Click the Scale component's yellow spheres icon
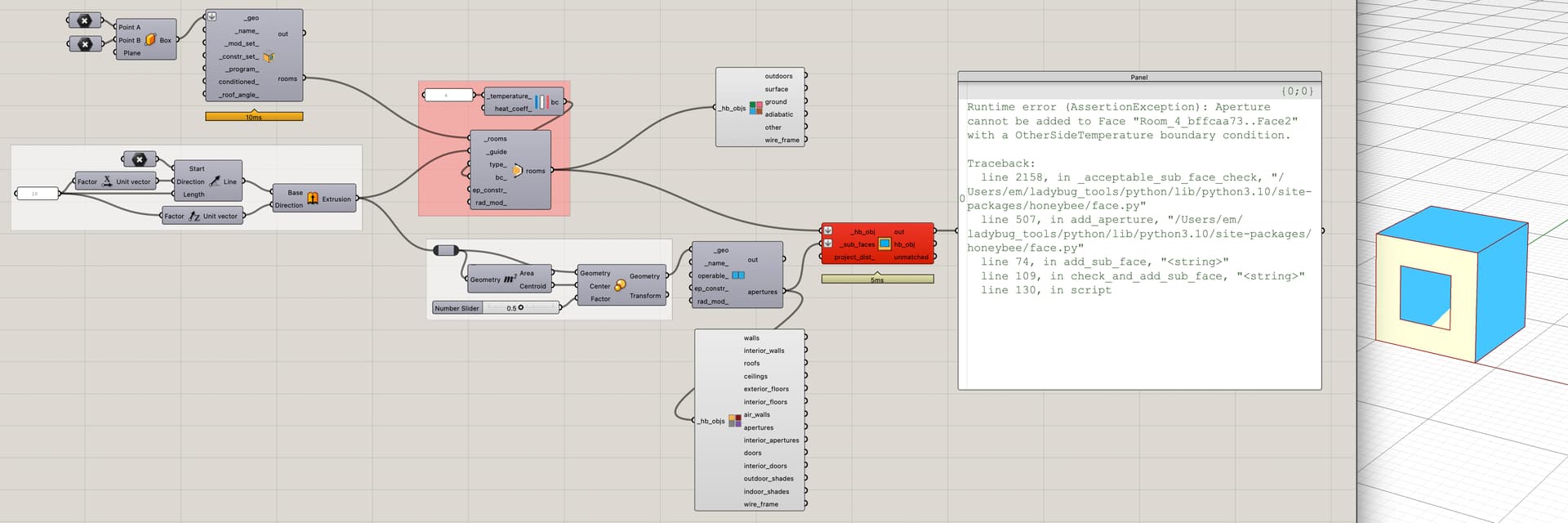This screenshot has width=1568, height=523. (x=620, y=285)
